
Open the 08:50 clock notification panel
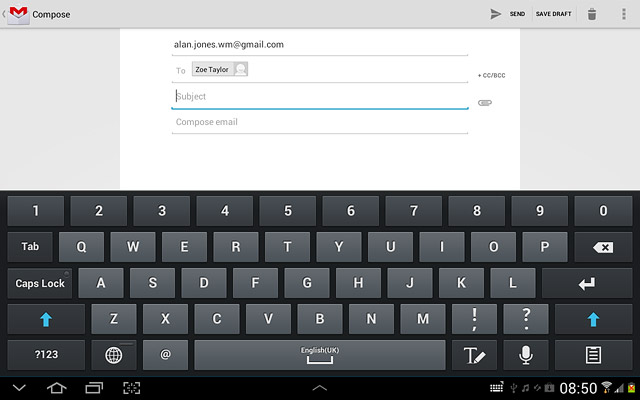click(578, 388)
